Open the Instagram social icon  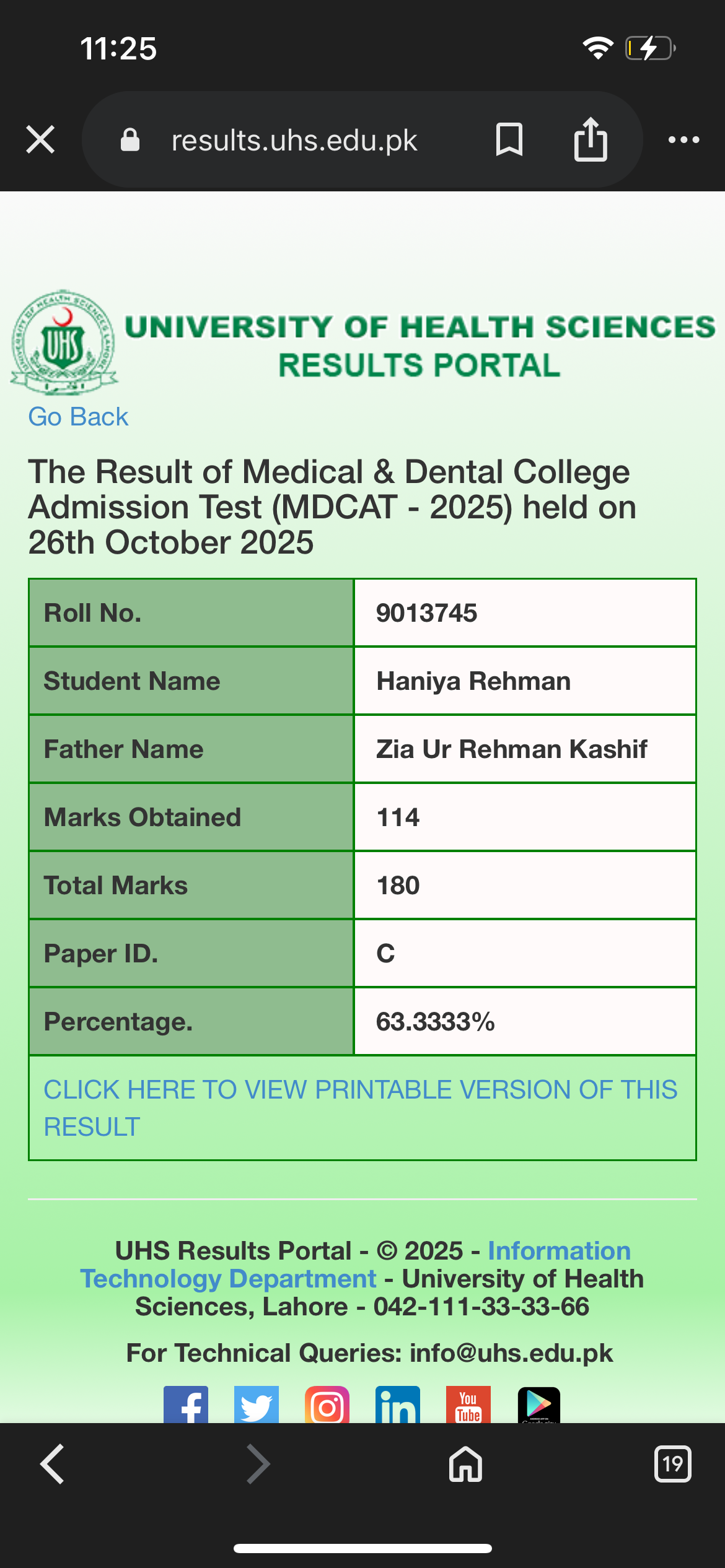327,1406
